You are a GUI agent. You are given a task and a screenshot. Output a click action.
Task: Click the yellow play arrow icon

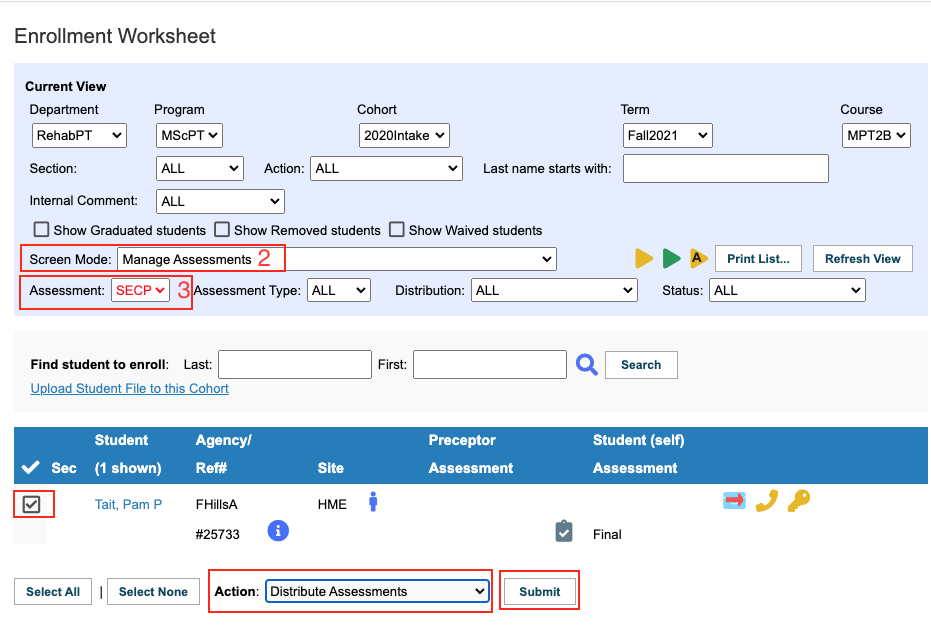[644, 258]
